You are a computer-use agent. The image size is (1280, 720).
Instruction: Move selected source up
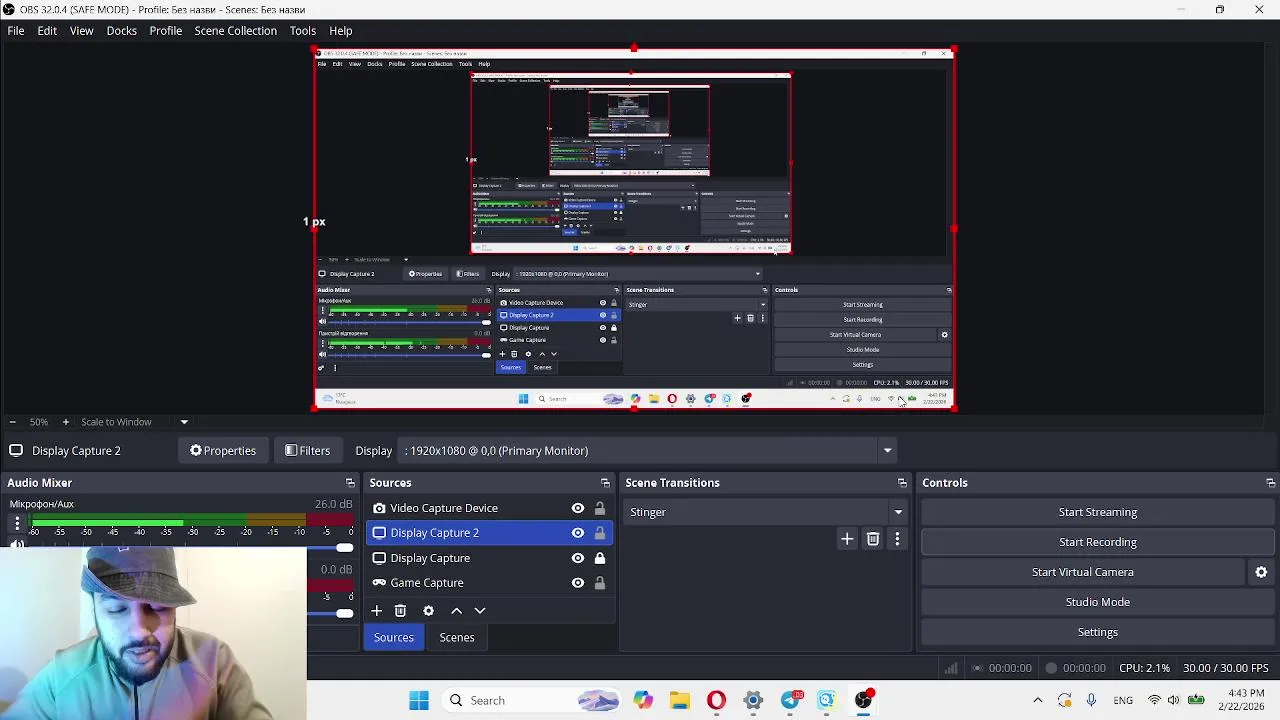pos(456,611)
